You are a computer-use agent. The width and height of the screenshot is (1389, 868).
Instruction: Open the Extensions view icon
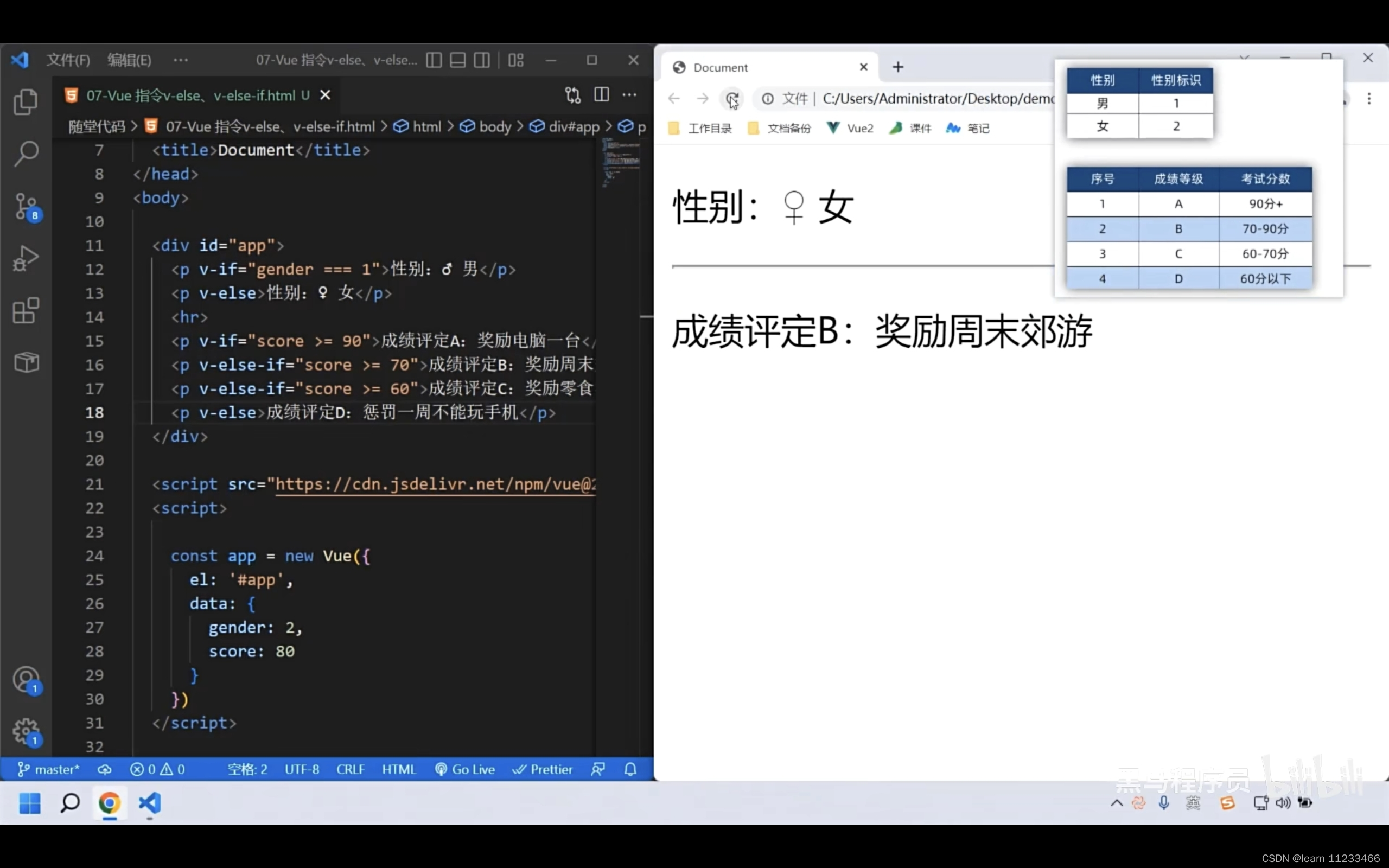26,310
